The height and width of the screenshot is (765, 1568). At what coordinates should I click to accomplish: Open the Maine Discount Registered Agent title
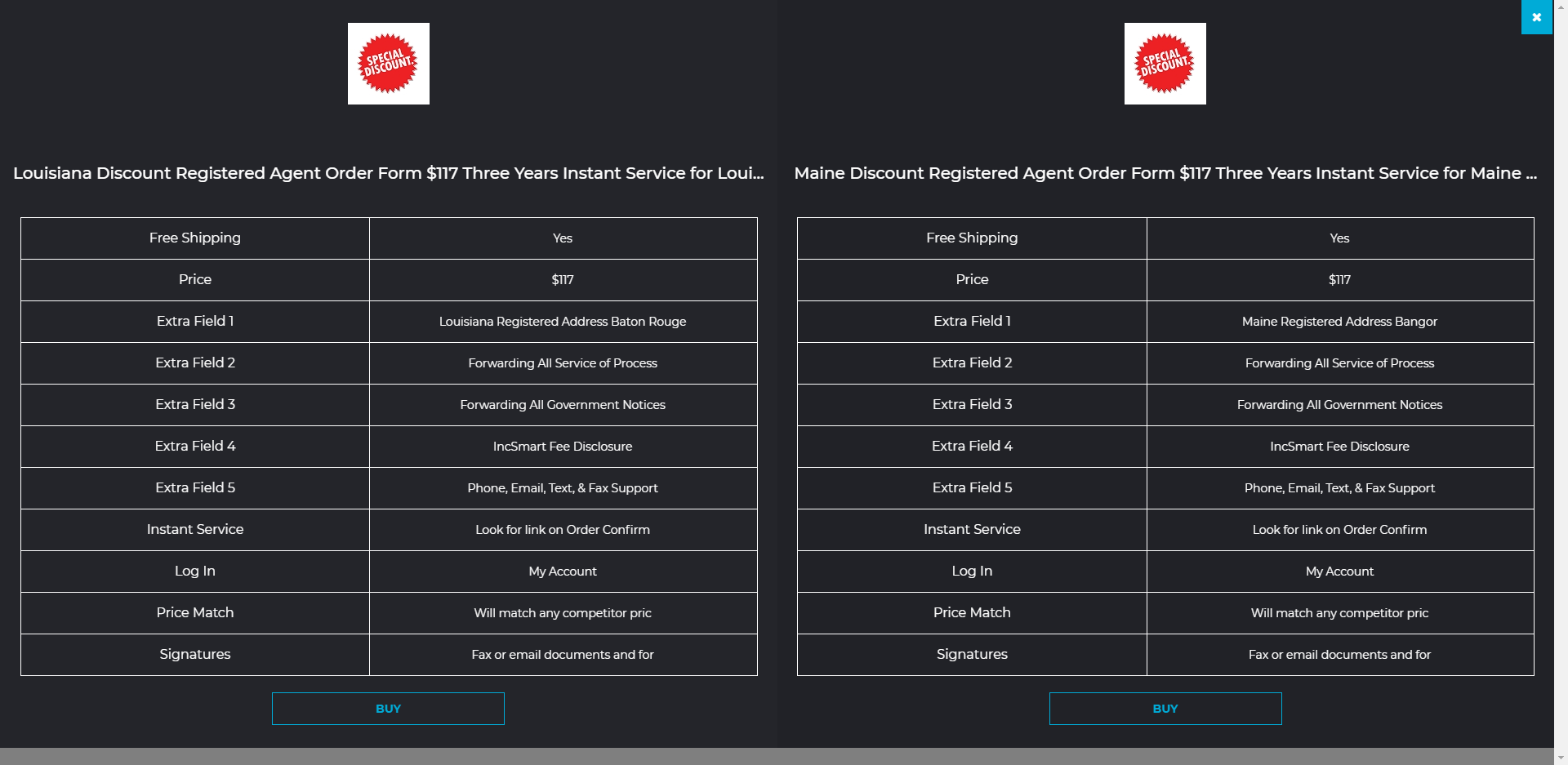pos(1165,173)
